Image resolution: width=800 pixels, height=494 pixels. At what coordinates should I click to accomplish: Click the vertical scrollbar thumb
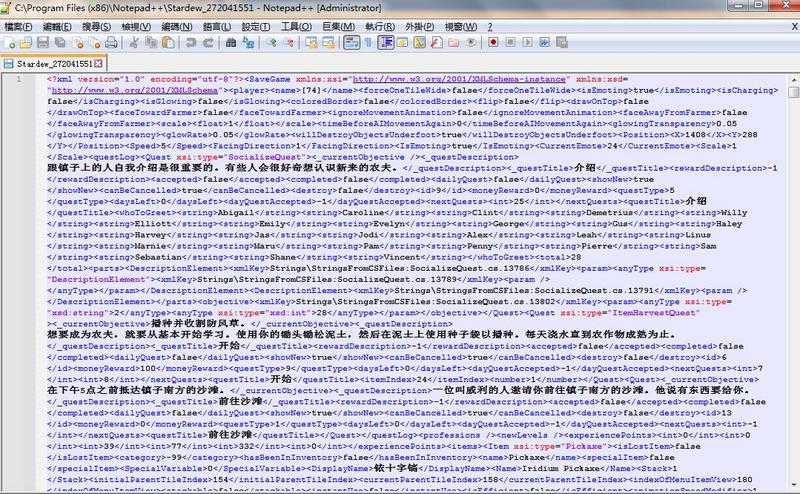pyautogui.click(x=794, y=92)
